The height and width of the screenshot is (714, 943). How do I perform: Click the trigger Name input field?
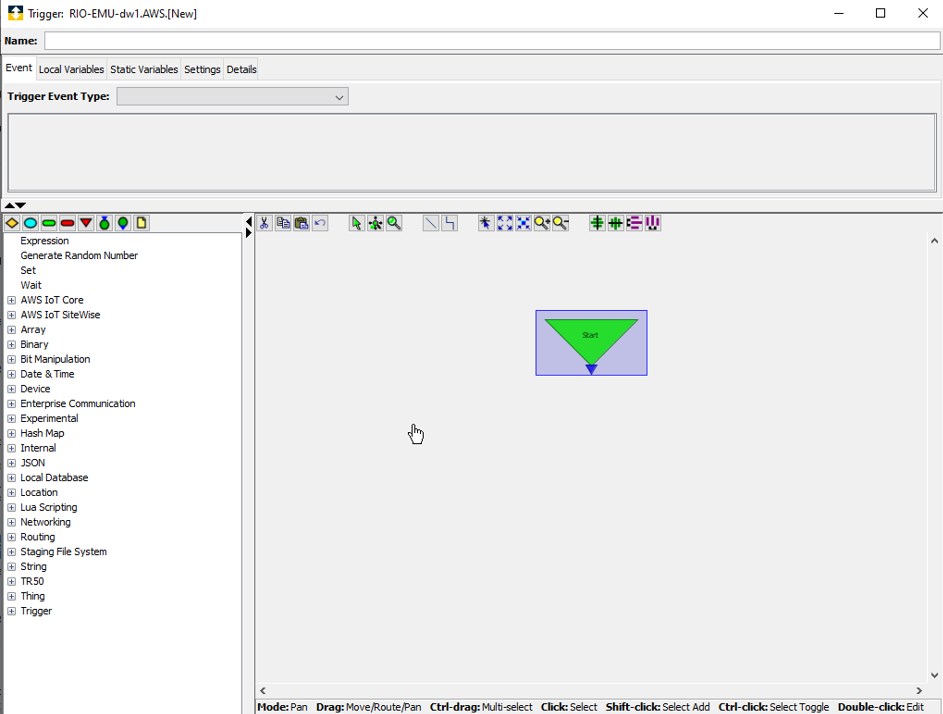tap(492, 41)
